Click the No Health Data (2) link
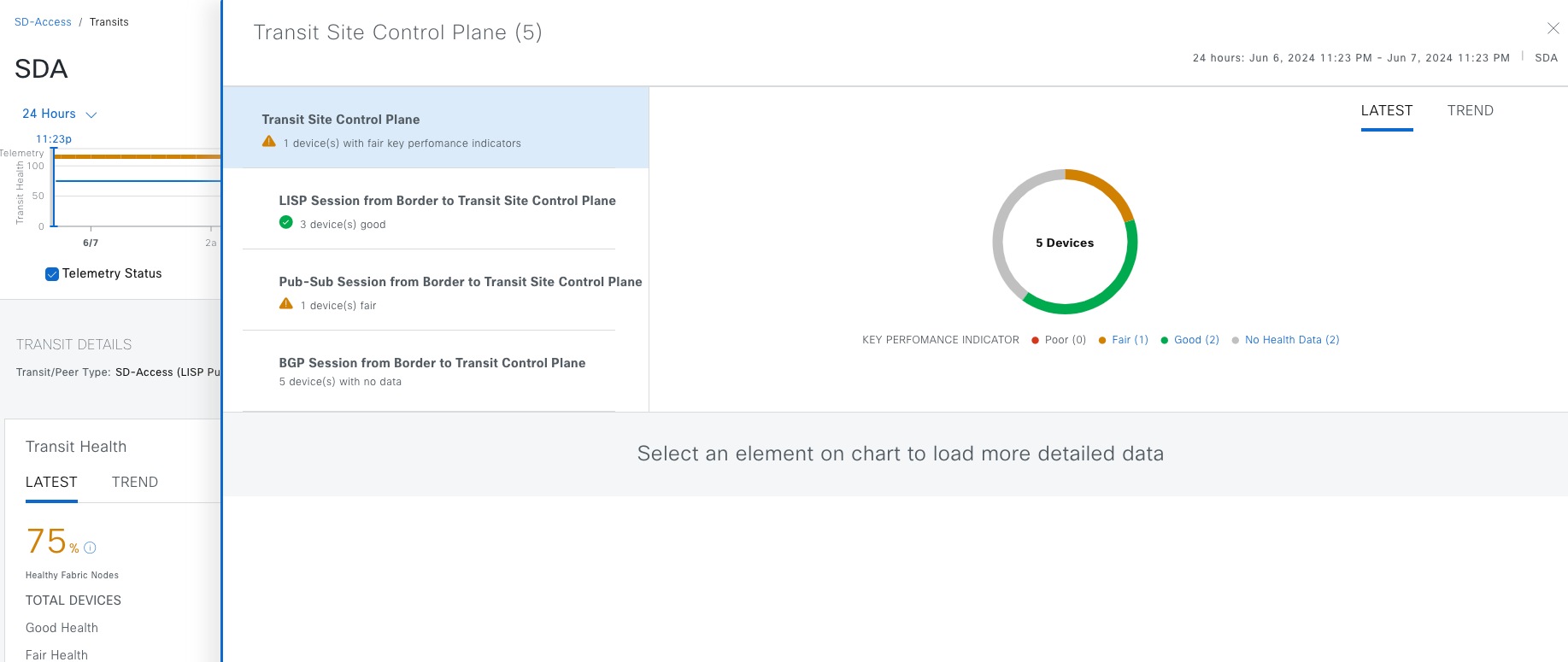This screenshot has height=662, width=1568. tap(1291, 340)
